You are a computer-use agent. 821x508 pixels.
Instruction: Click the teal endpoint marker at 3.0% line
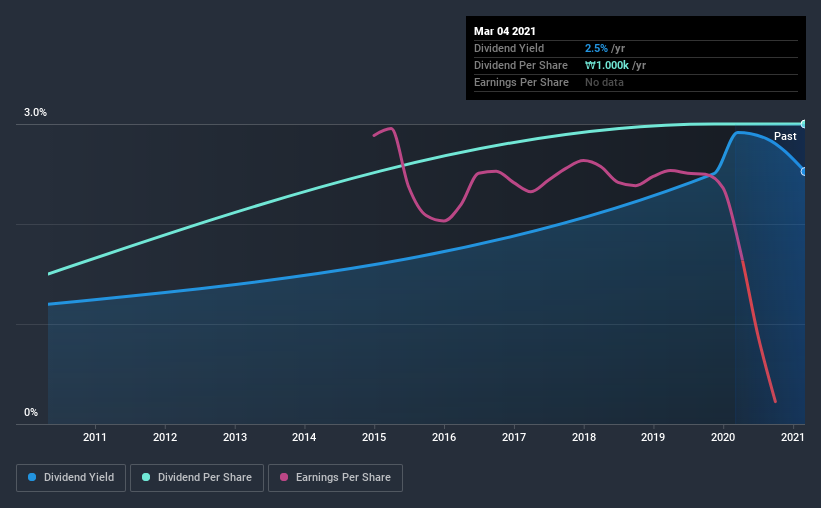pos(803,124)
